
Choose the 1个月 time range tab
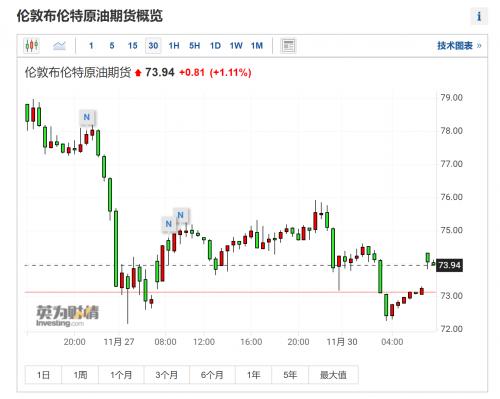(x=121, y=375)
